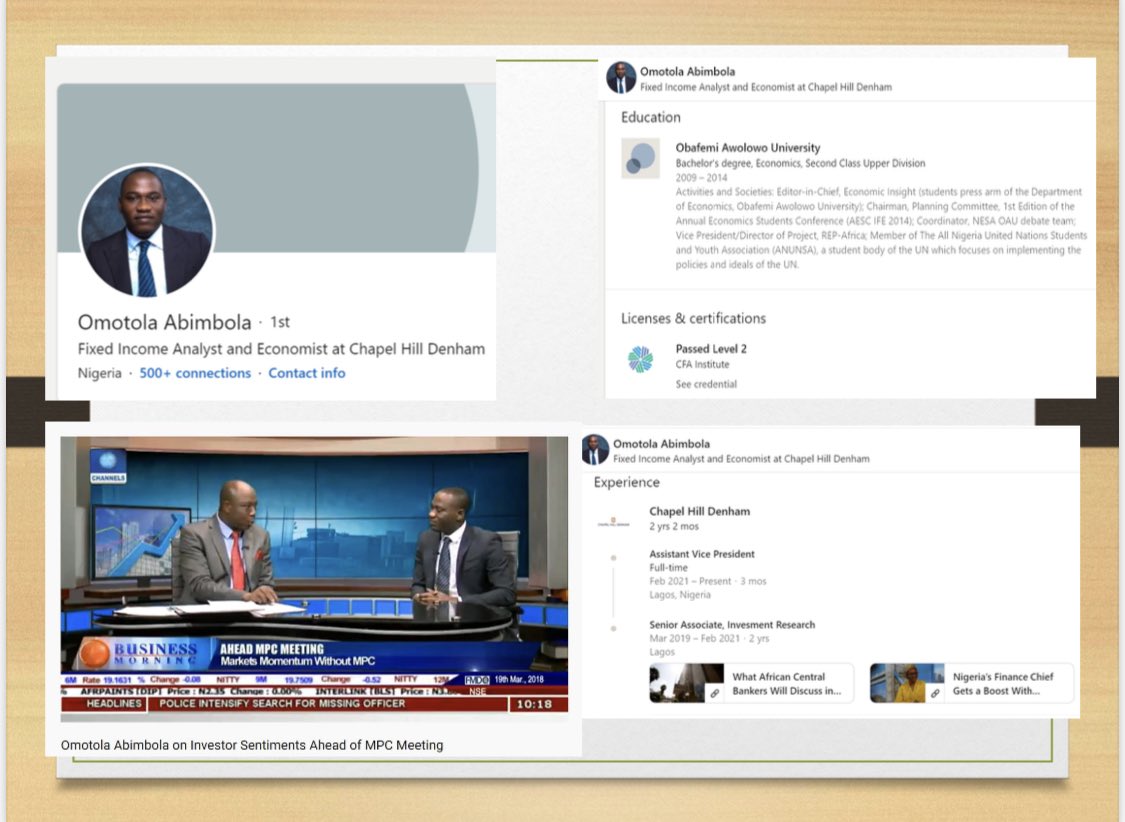Click the '2 yrs 2 mos' tenure text
The width and height of the screenshot is (1125, 822).
pyautogui.click(x=674, y=526)
